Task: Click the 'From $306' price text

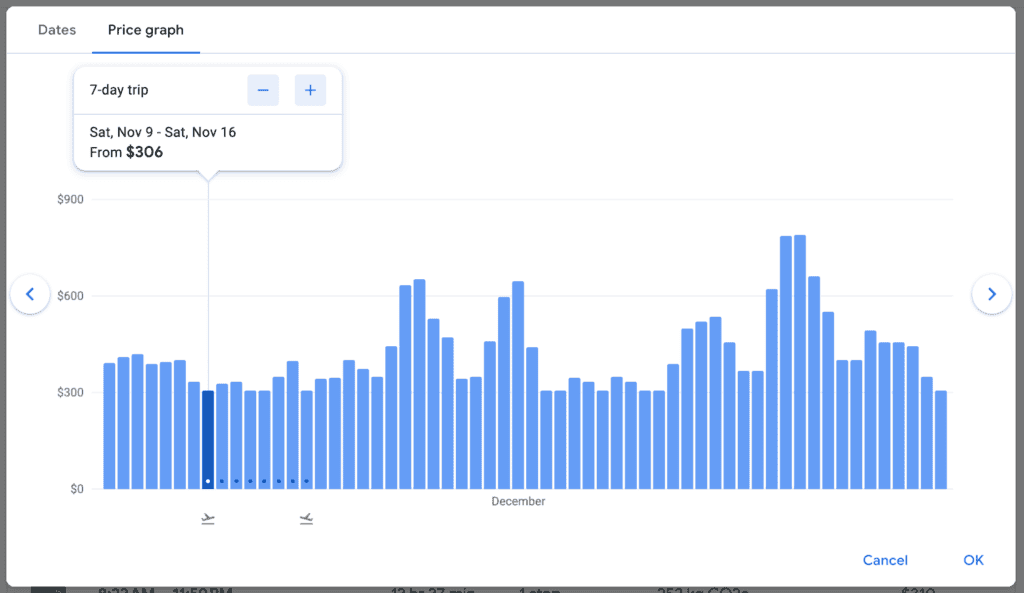Action: [x=126, y=152]
